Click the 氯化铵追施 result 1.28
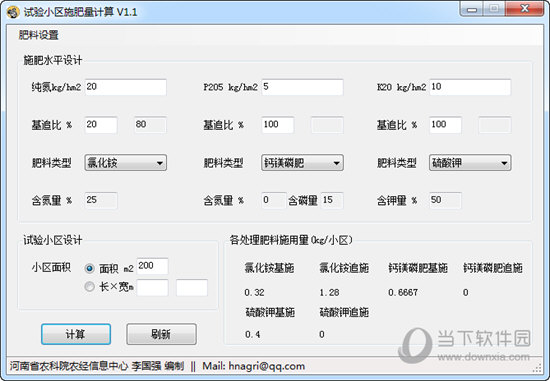The image size is (550, 381). click(x=329, y=292)
